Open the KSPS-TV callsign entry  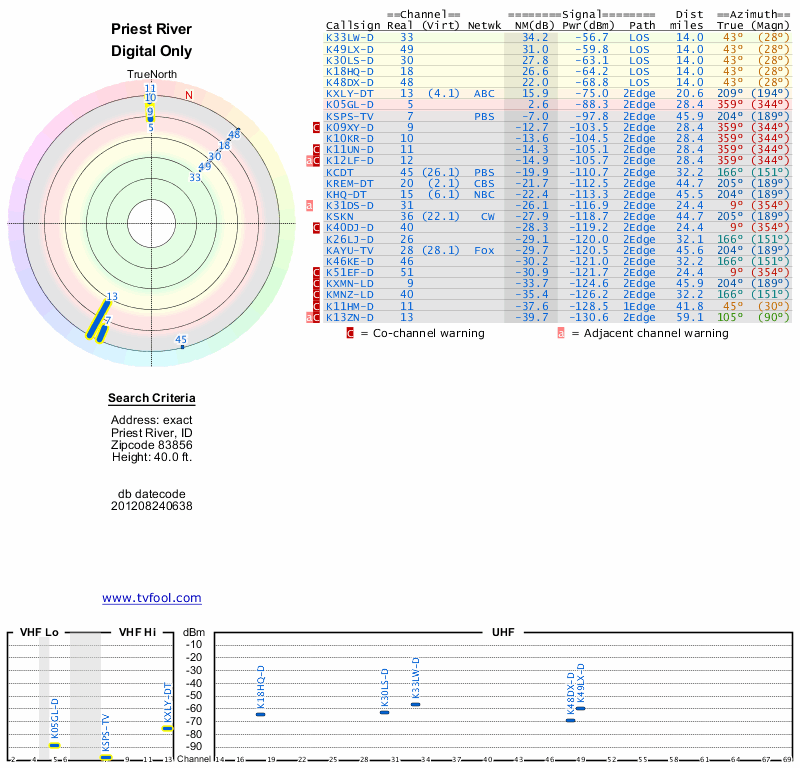coord(350,116)
